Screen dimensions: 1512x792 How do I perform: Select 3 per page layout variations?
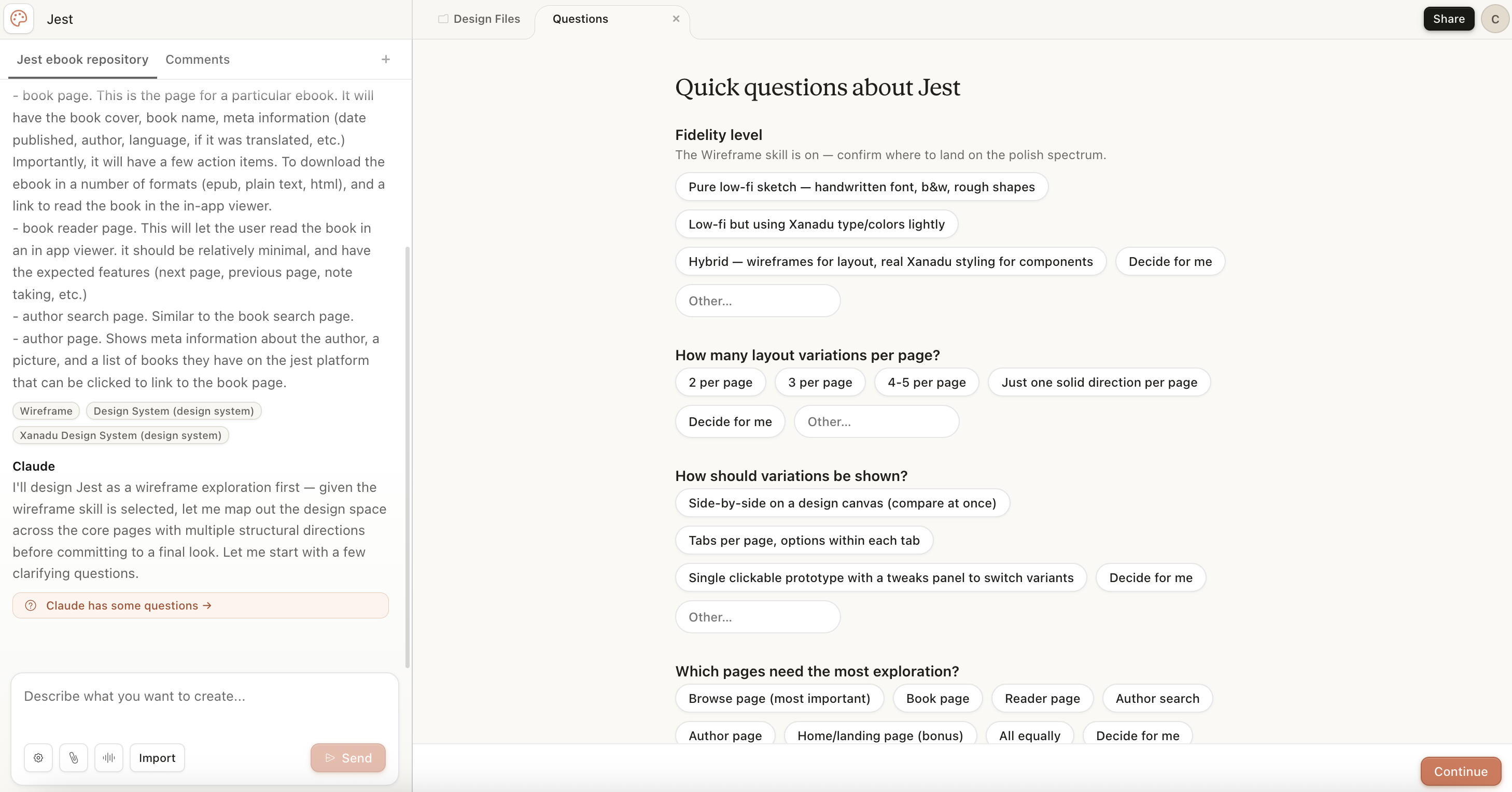click(x=820, y=382)
